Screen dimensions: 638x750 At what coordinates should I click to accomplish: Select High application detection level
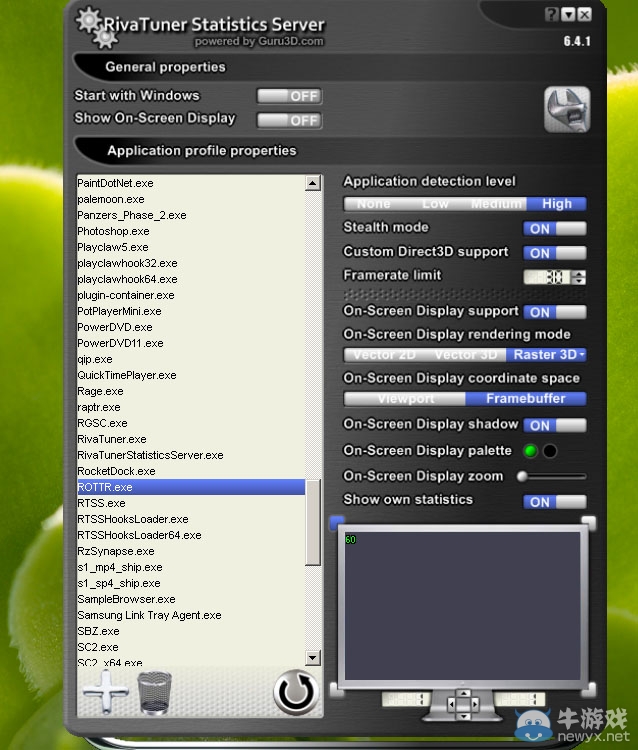(x=557, y=204)
